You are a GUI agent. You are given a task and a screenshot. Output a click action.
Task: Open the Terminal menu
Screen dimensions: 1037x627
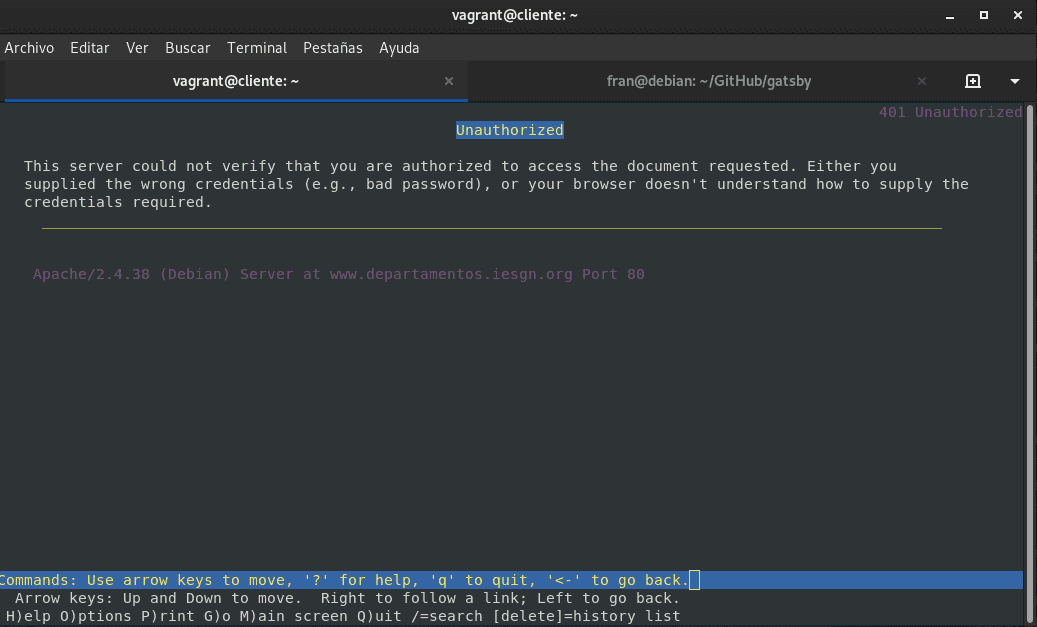coord(257,48)
